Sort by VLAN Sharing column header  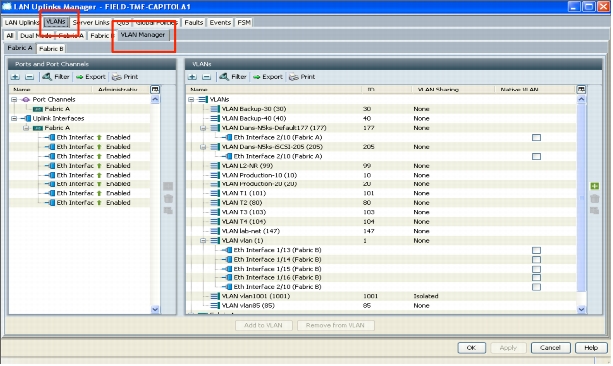pos(453,90)
